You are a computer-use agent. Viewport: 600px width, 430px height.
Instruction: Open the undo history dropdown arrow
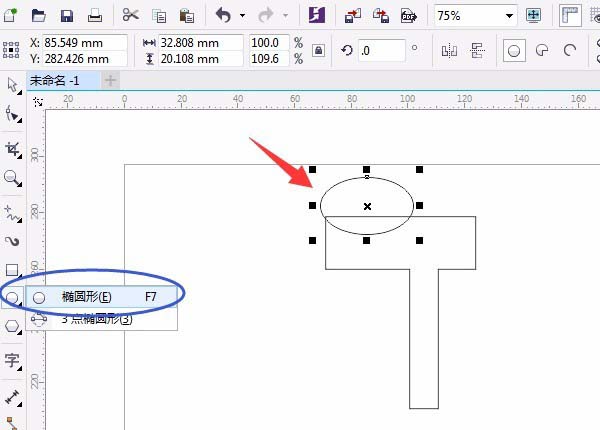tap(243, 16)
